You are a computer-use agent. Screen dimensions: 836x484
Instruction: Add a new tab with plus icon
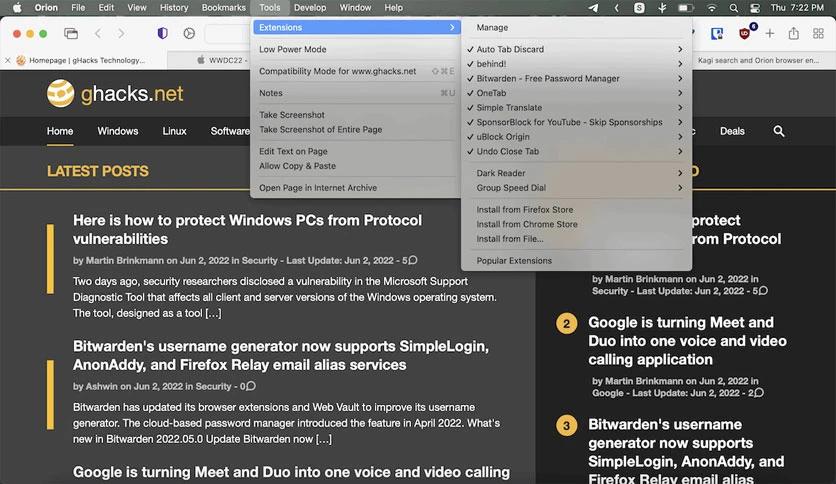pos(769,34)
